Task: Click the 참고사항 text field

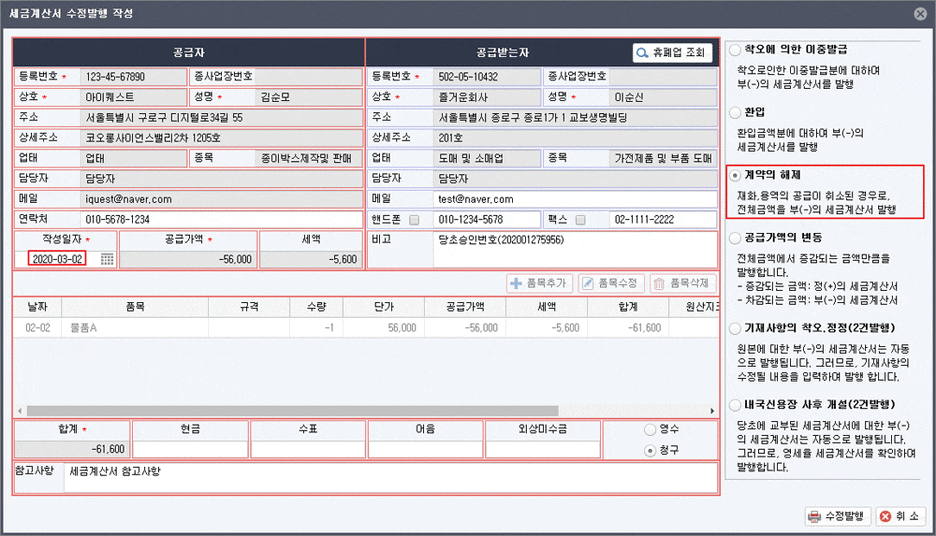Action: coord(391,478)
